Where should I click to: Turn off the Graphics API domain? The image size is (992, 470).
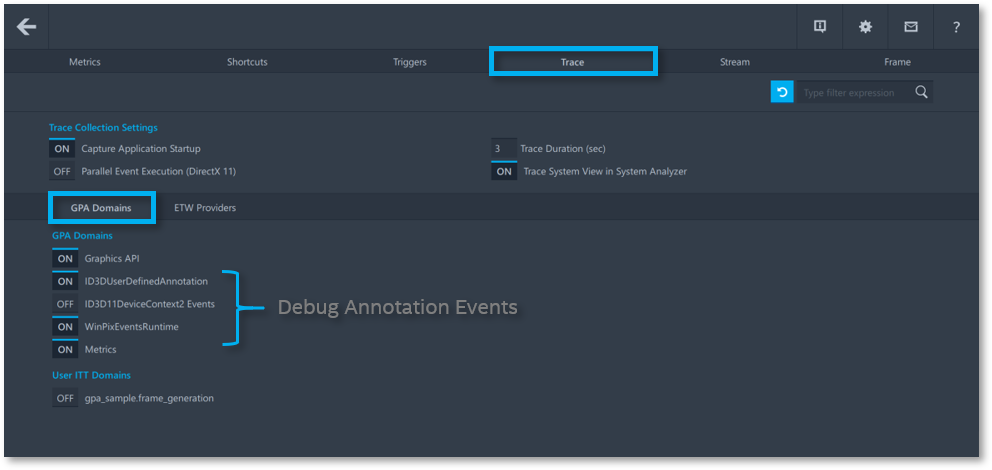point(65,258)
